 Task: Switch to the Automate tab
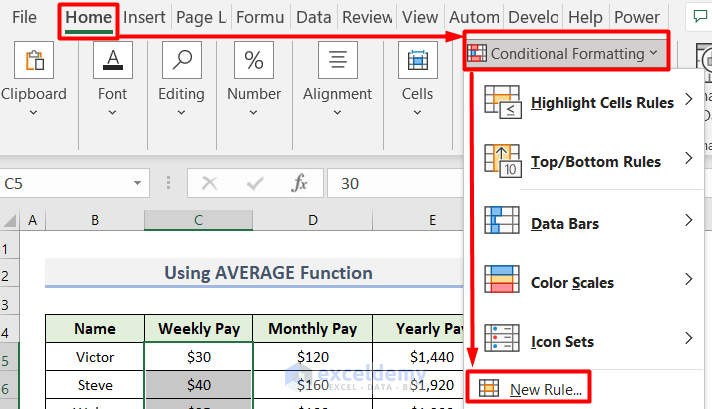point(474,17)
